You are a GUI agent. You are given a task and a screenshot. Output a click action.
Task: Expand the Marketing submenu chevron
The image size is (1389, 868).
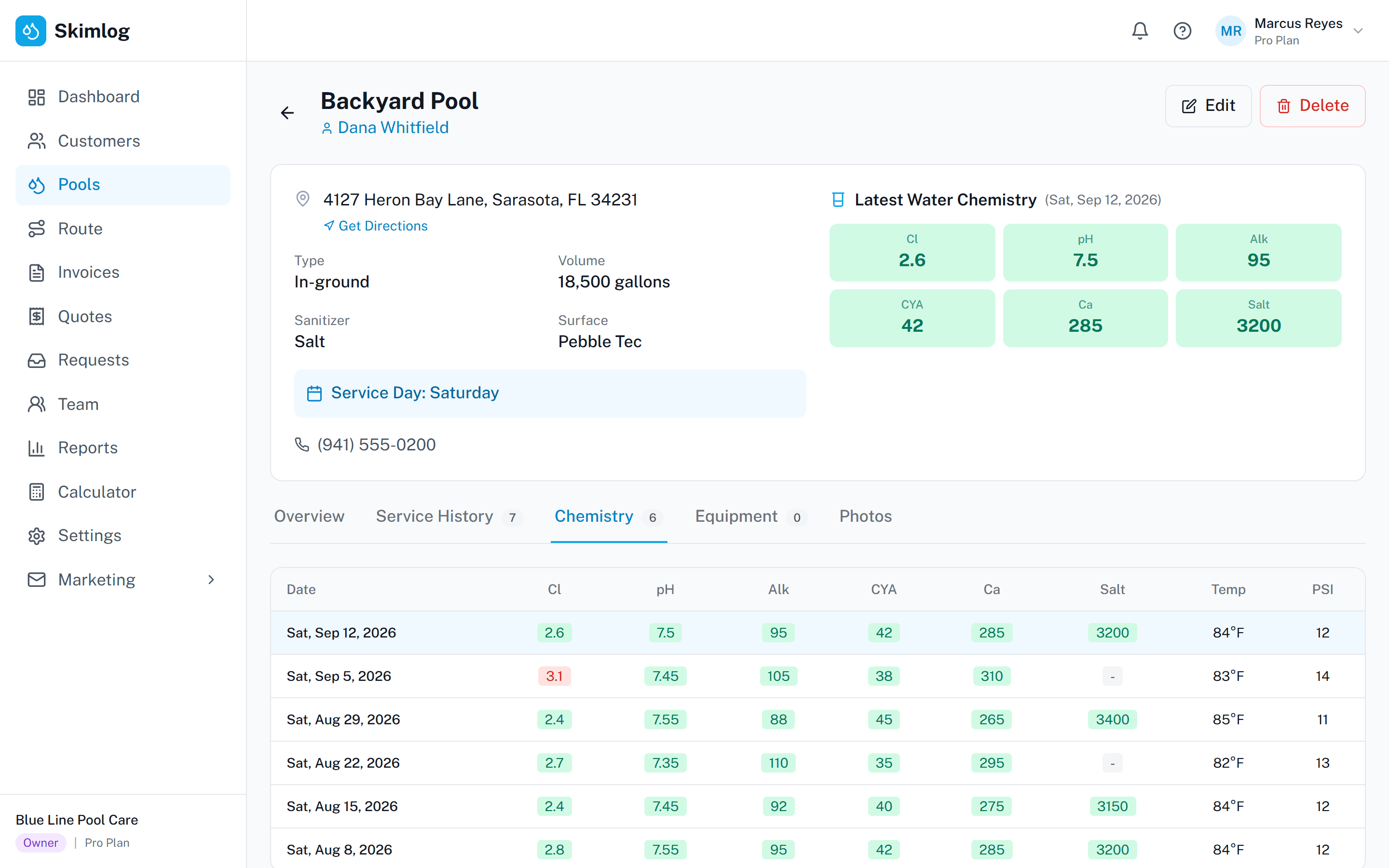tap(211, 580)
